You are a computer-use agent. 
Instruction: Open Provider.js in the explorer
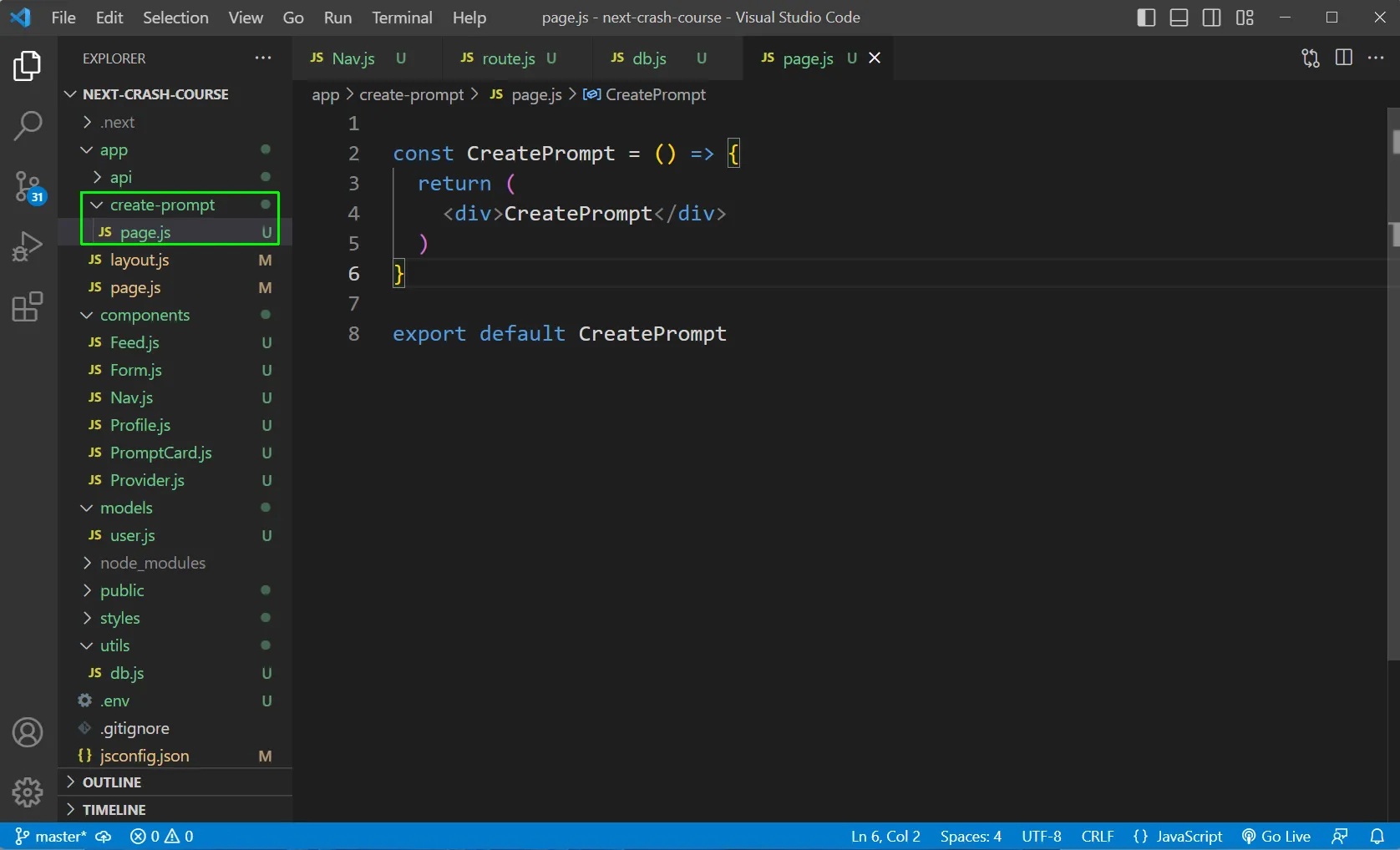(175, 480)
